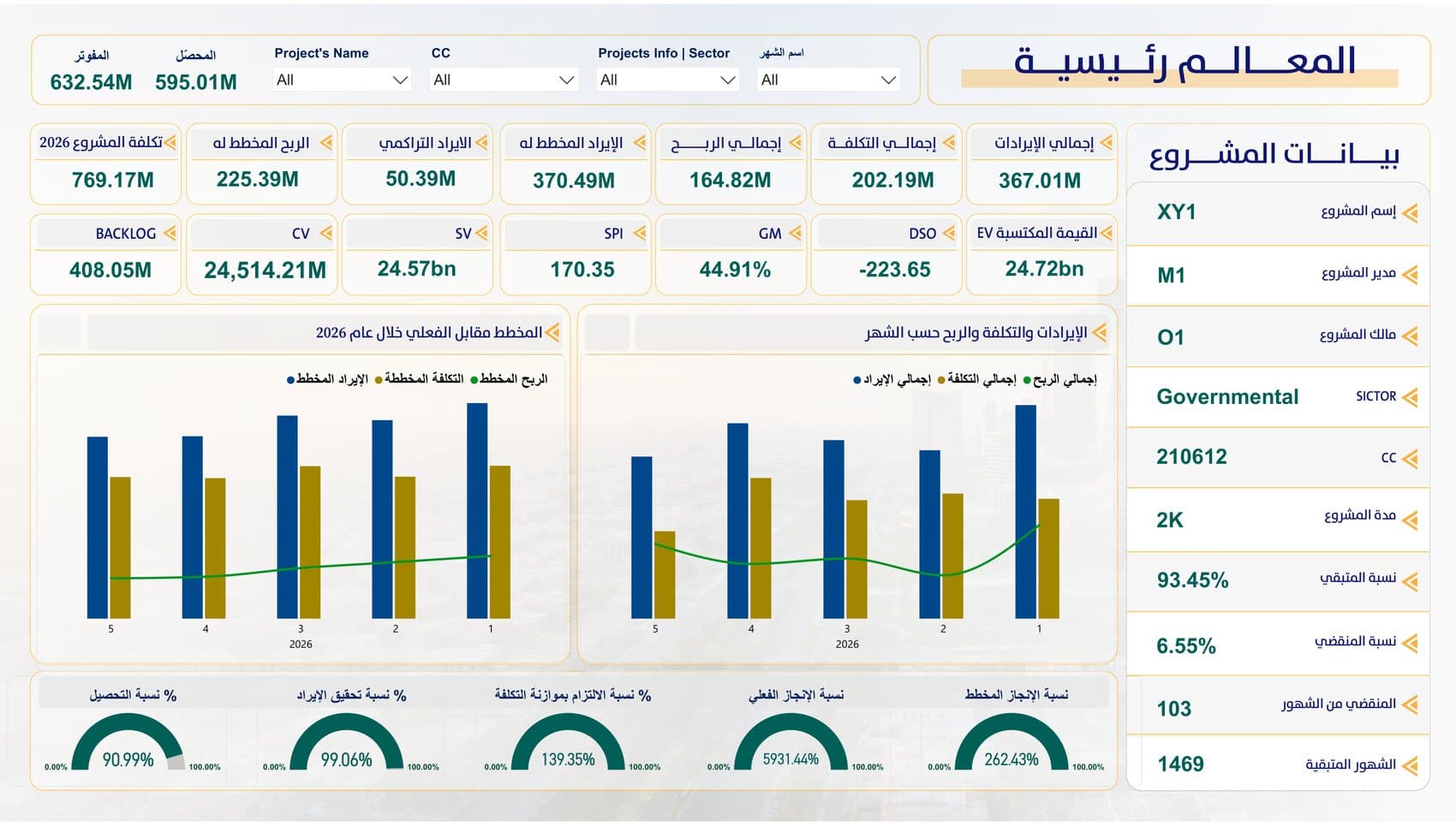Viewport: 1456px width, 826px height.
Task: Click the 367.01M total revenue value
Action: pos(1040,181)
